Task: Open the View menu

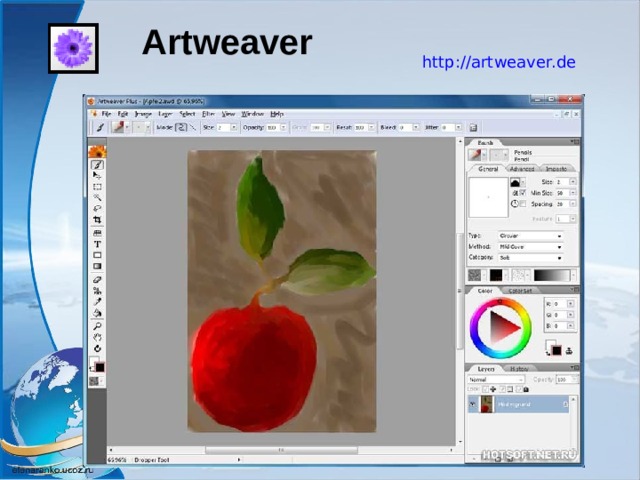Action: click(x=228, y=114)
